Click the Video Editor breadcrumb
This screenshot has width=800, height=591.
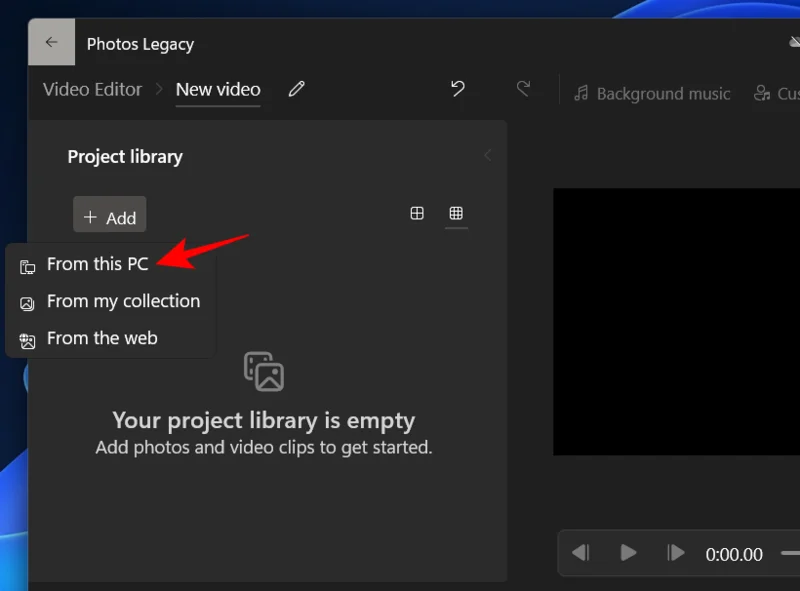pos(92,89)
